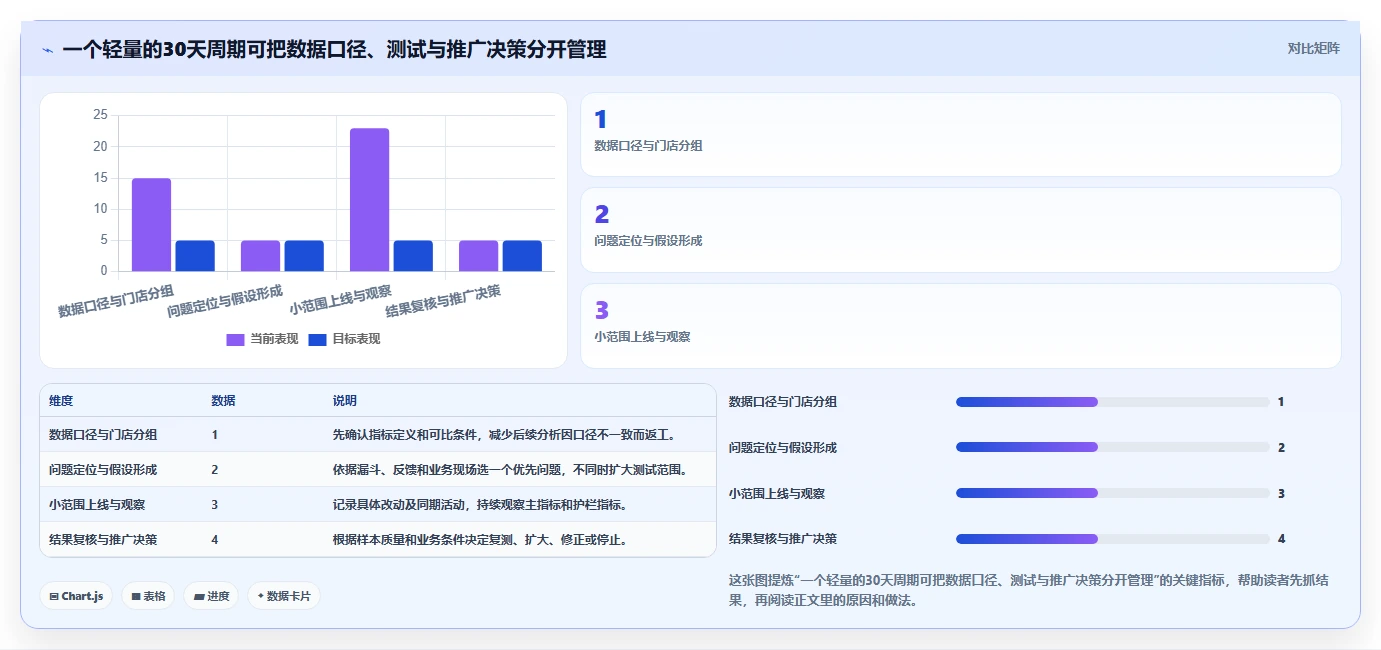Click the blue 目标表现 bar for 小范围上线与观察
This screenshot has height=650, width=1381.
[413, 256]
